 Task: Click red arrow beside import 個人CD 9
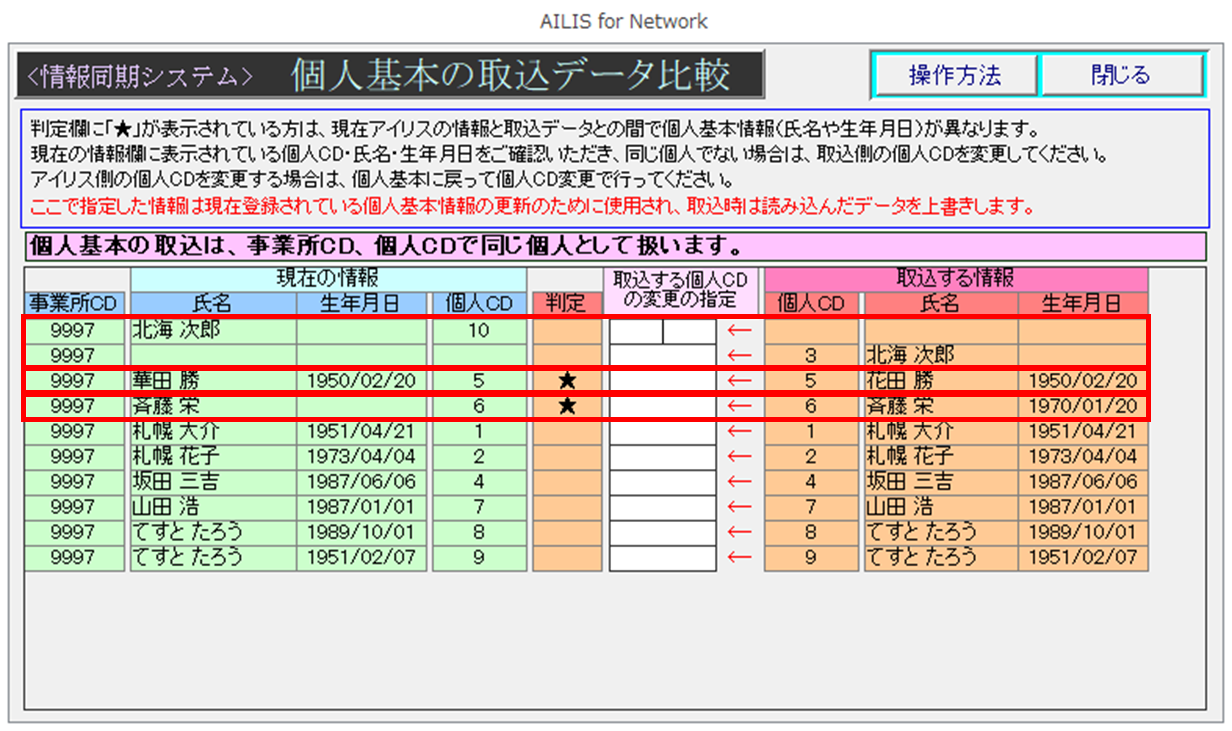739,558
